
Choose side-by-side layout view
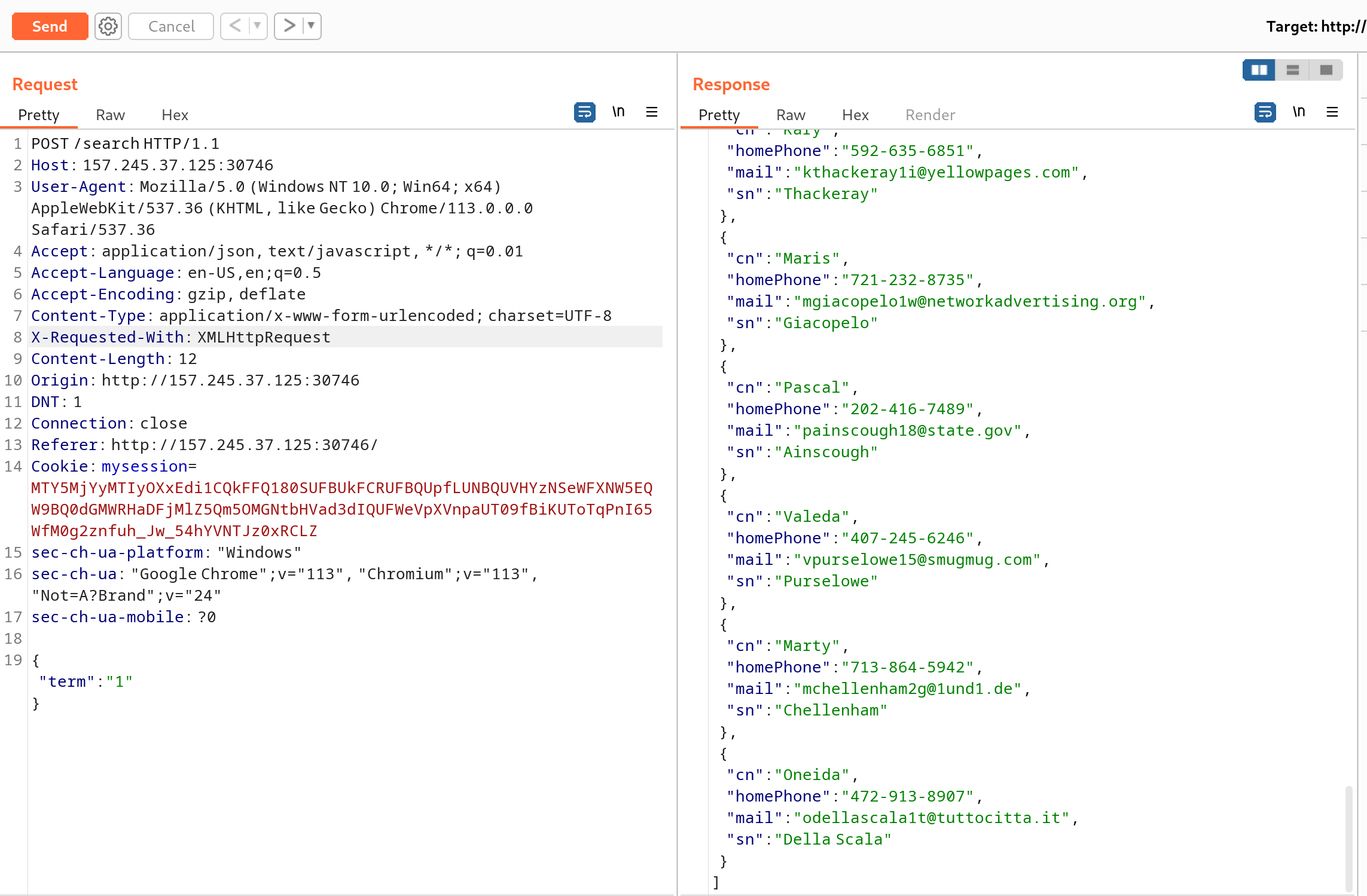pos(1259,70)
